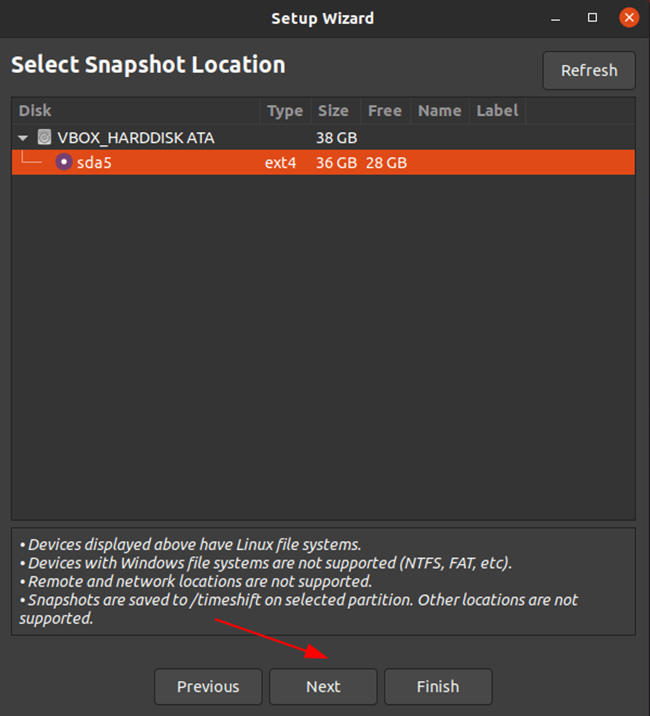Select the VBOX_HARDDISK ATA disk row

pyautogui.click(x=323, y=137)
